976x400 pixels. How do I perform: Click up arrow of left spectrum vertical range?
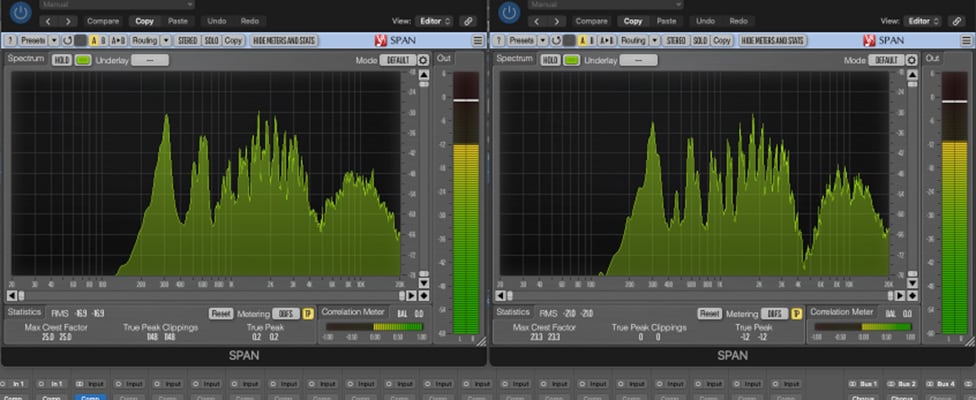[424, 75]
